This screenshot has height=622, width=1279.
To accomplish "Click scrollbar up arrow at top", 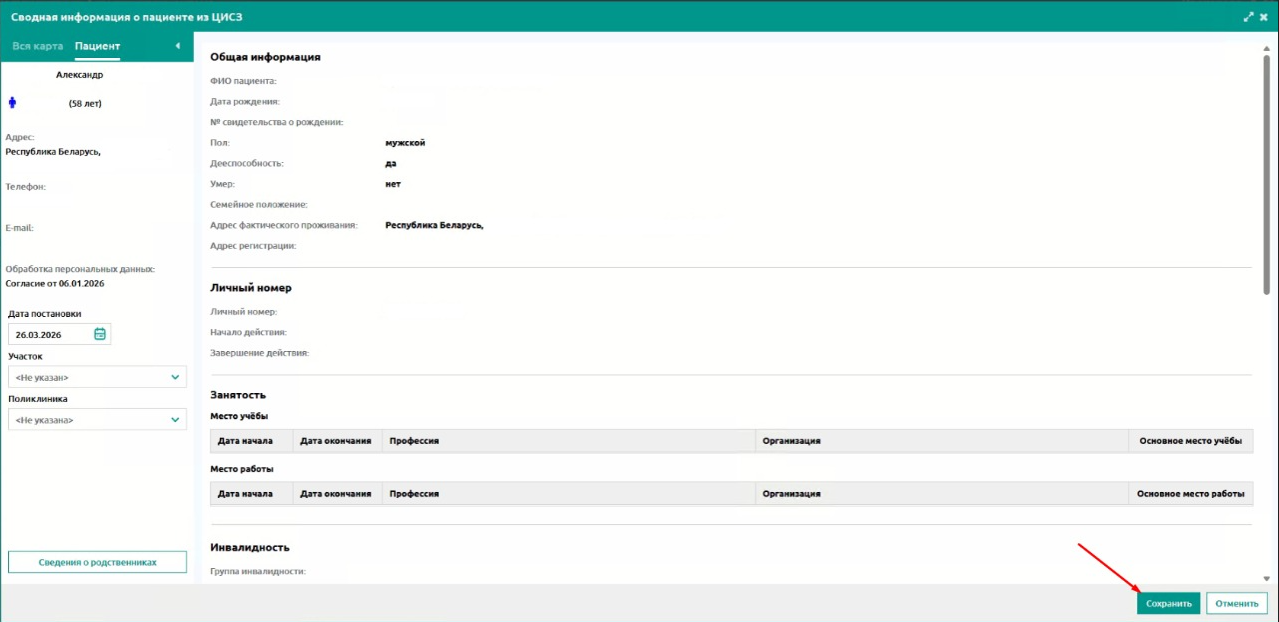I will click(x=1267, y=46).
